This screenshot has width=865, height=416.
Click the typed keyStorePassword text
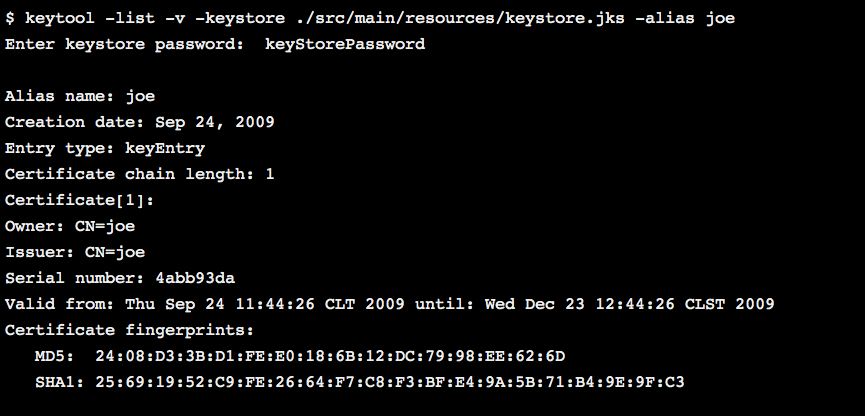(x=345, y=44)
